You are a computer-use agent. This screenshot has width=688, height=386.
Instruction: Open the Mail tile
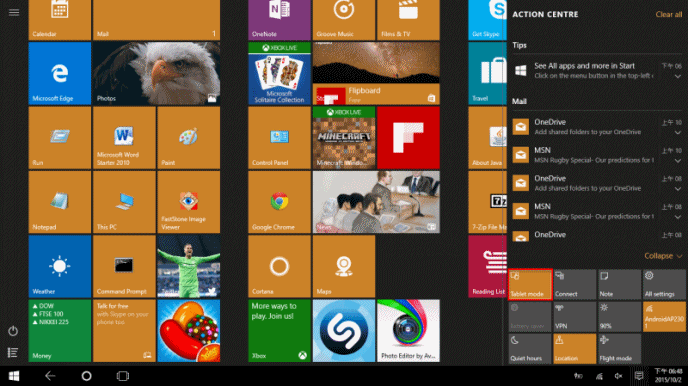tap(156, 20)
